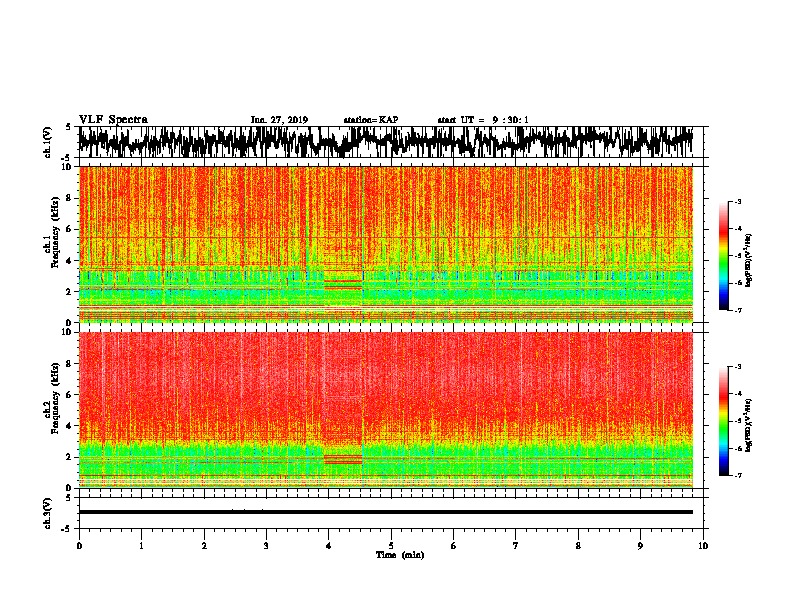Click the "station=KAP" header label
792x612 pixels.
(371, 120)
